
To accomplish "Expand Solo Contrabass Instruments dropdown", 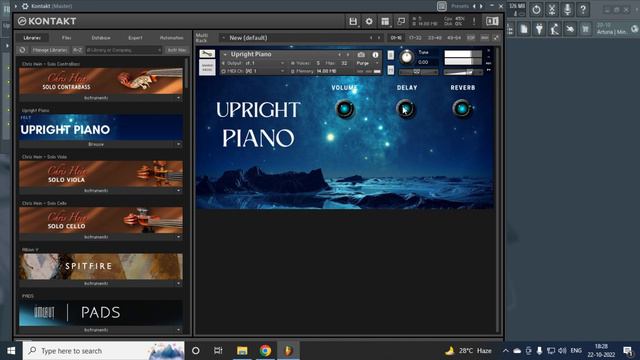I will pyautogui.click(x=178, y=98).
